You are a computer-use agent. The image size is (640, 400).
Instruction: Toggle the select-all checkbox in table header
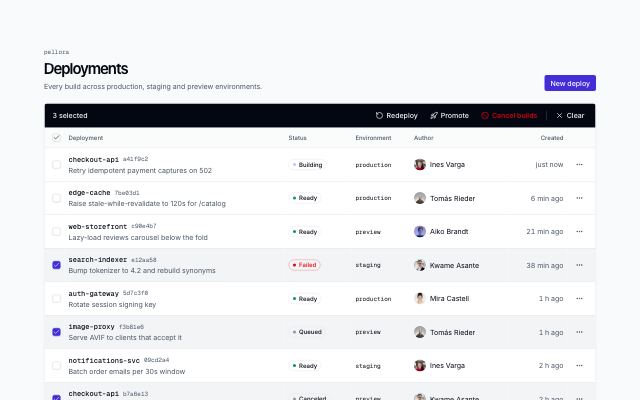pos(56,138)
